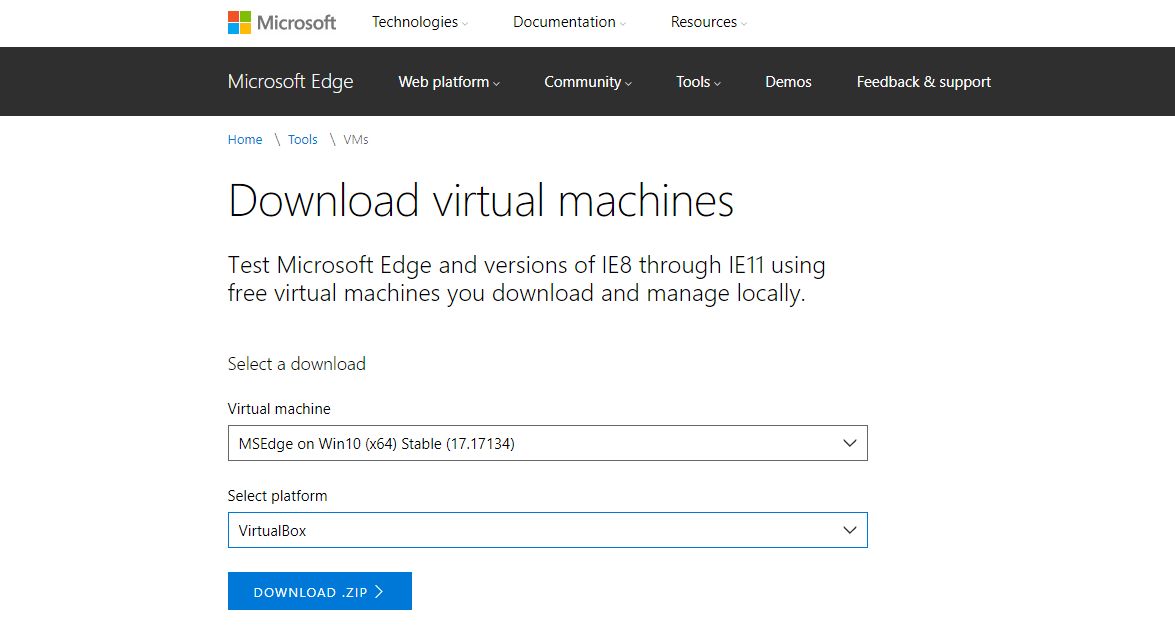Click the Virtual machine label
This screenshot has width=1175, height=630.
[x=280, y=409]
